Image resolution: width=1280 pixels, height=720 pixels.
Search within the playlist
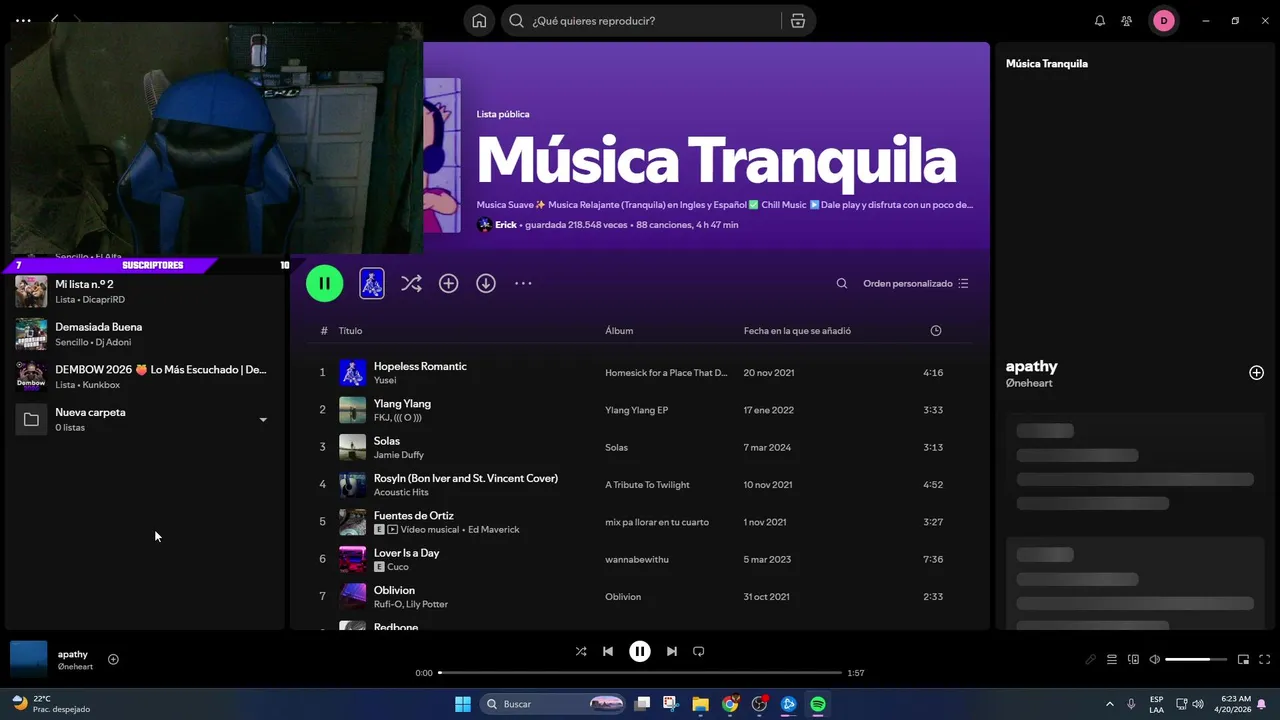pyautogui.click(x=842, y=284)
